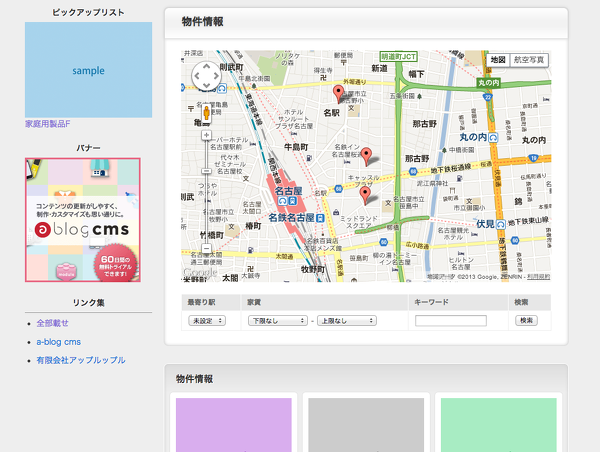Click the gray property thumbnail
Screen dimensions: 600x452
tap(366, 425)
